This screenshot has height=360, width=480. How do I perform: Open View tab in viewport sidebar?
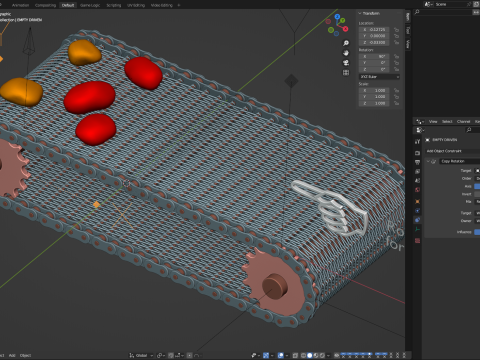(x=408, y=44)
